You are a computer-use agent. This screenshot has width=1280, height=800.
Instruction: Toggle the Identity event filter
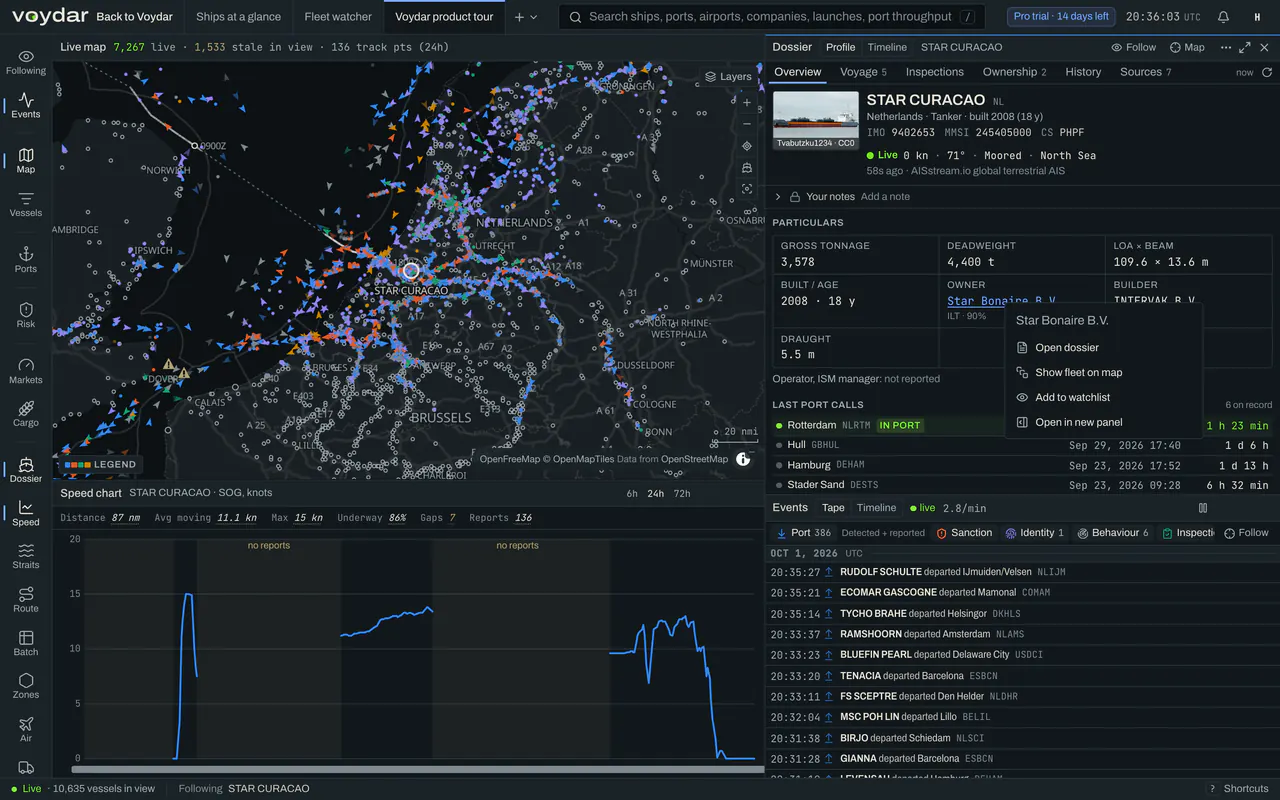point(1035,533)
